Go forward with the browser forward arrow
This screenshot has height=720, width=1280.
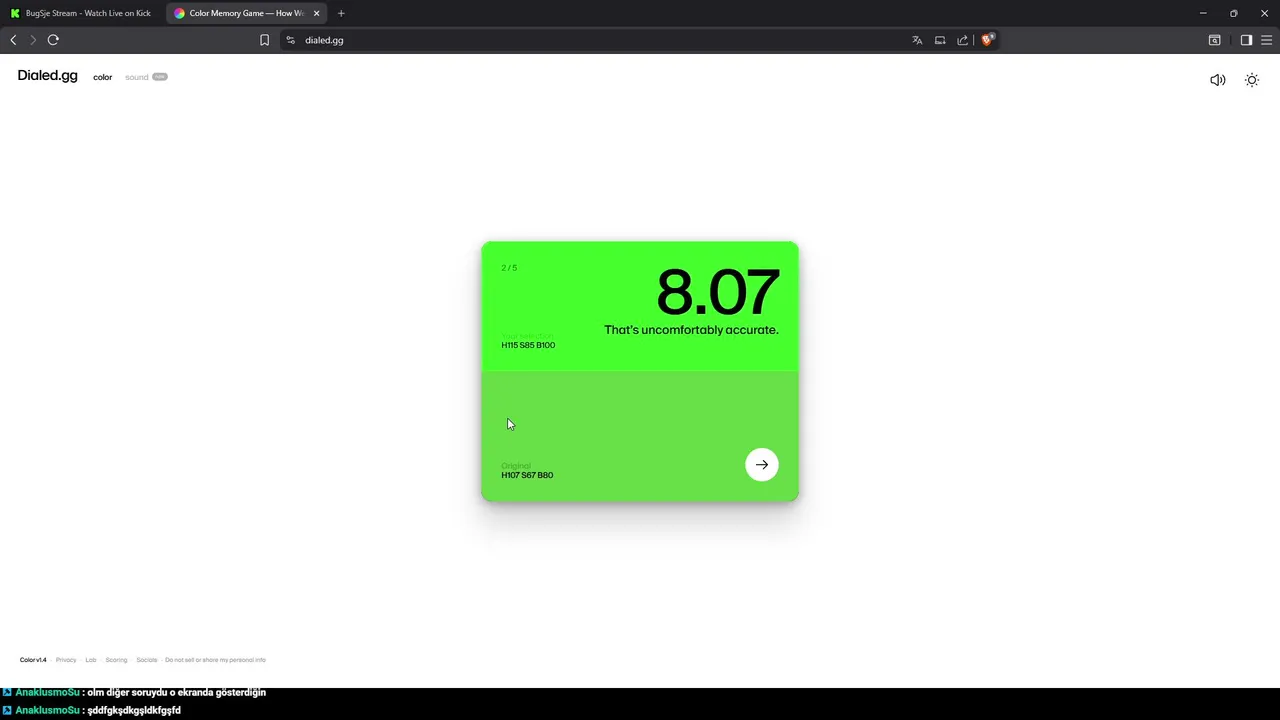click(33, 40)
